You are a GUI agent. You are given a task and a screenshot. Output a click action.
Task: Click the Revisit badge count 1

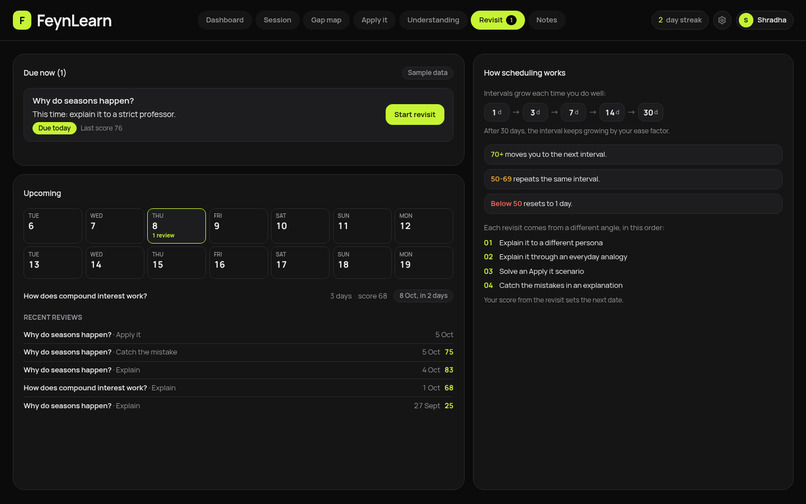(511, 20)
